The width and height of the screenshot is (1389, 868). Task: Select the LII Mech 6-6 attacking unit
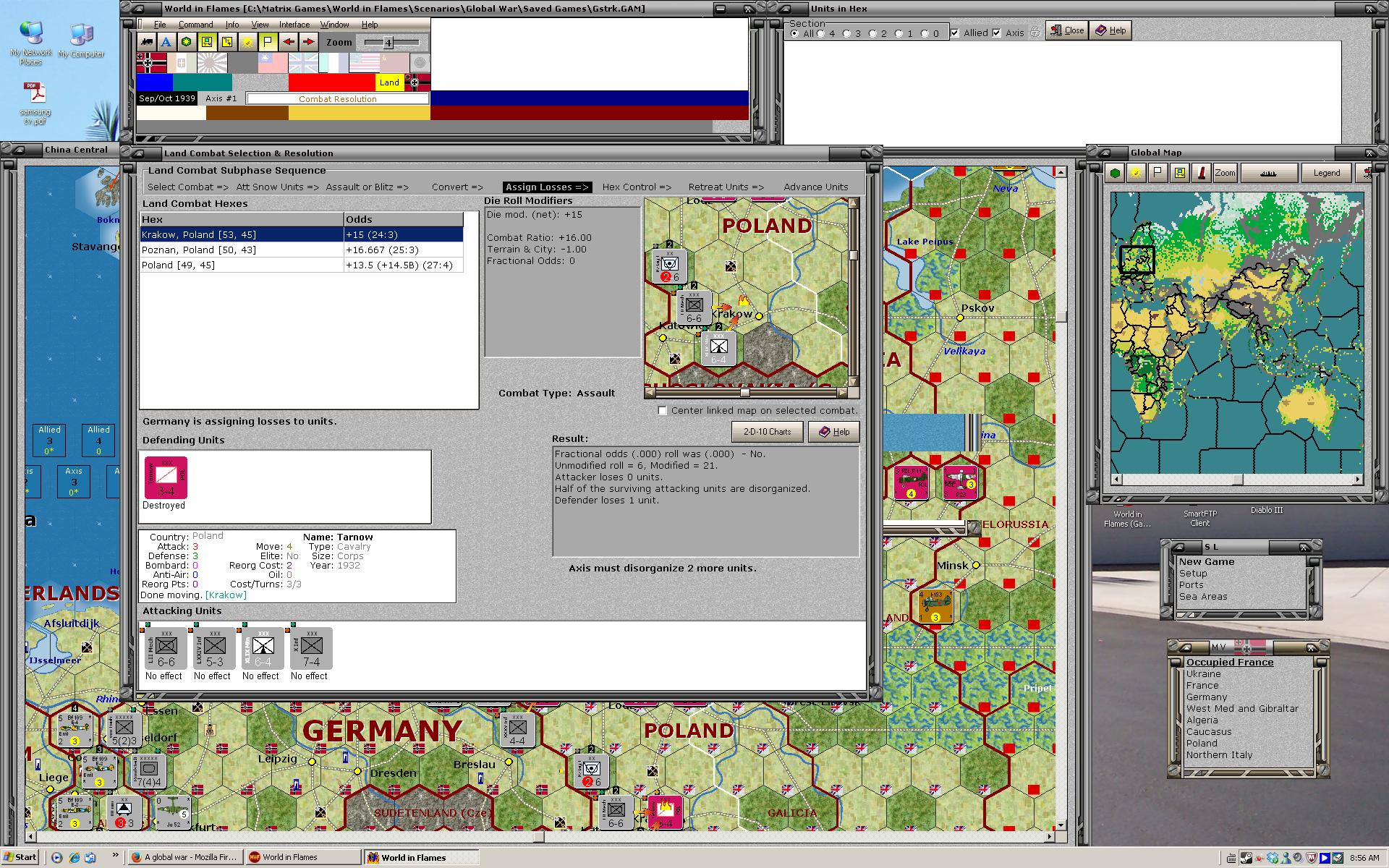[166, 648]
